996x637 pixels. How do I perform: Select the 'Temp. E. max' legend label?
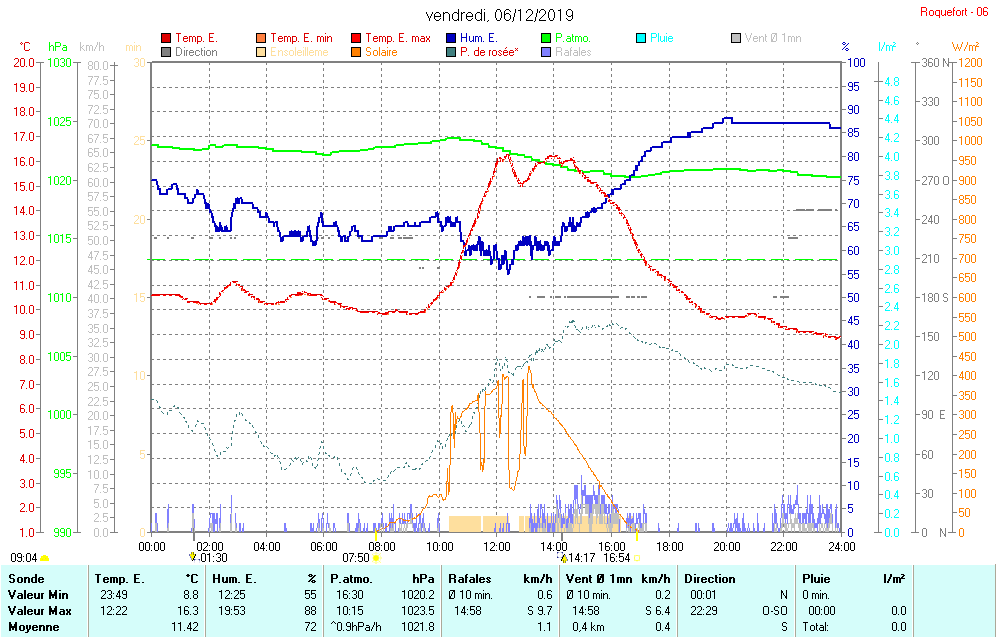398,38
